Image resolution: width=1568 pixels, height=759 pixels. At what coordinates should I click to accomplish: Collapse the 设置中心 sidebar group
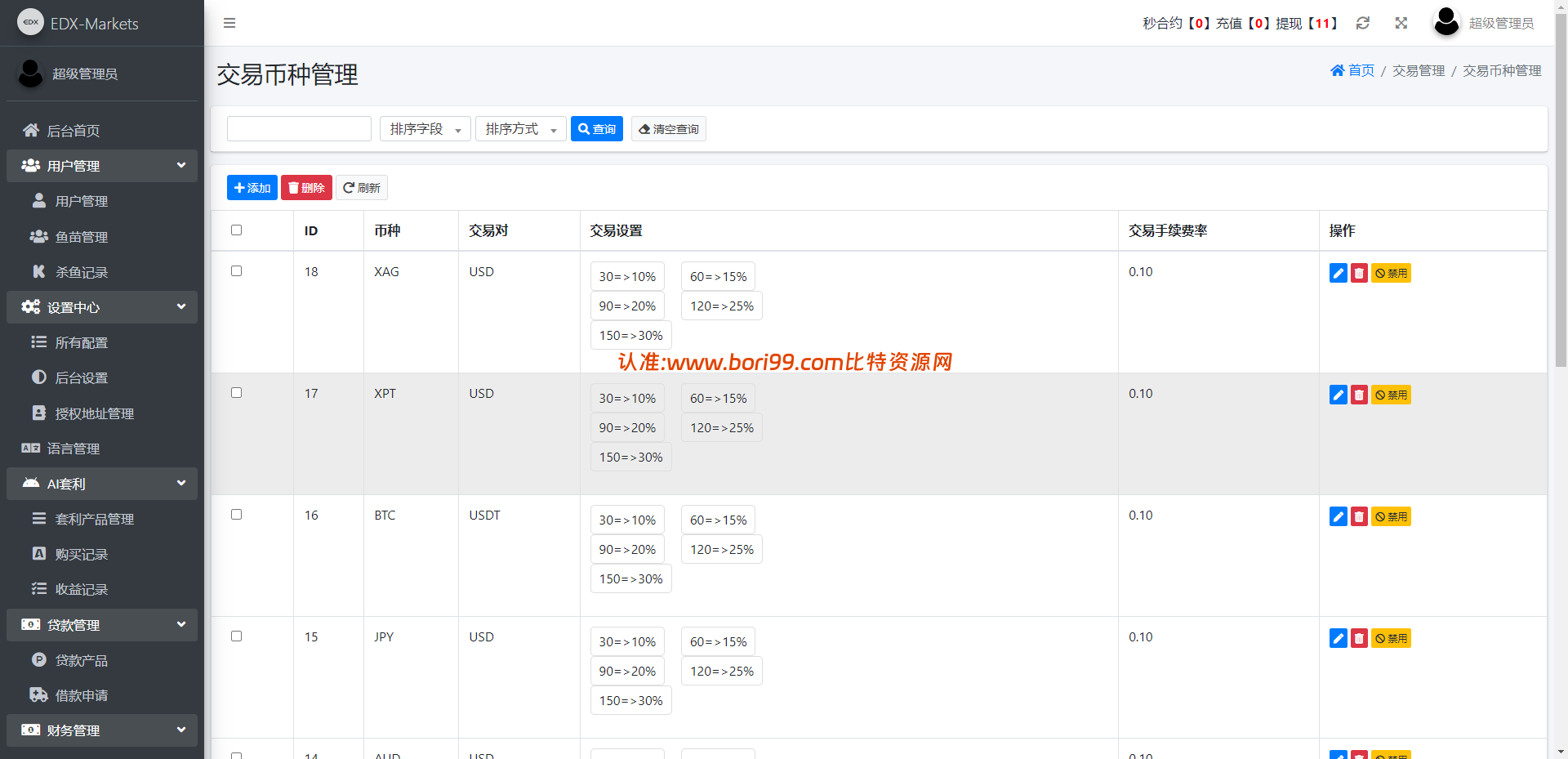(102, 307)
